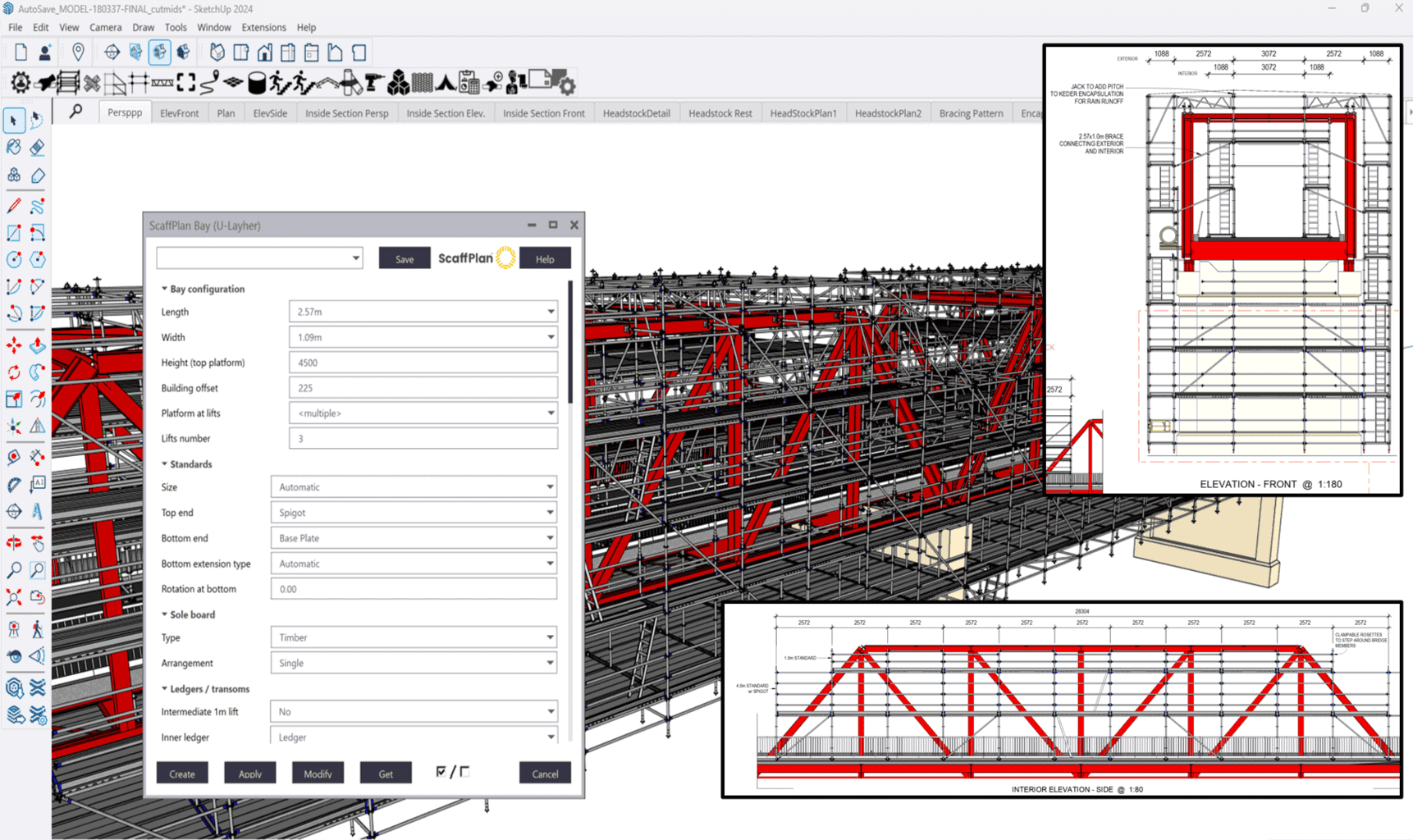Select the Freehand tool

[38, 206]
